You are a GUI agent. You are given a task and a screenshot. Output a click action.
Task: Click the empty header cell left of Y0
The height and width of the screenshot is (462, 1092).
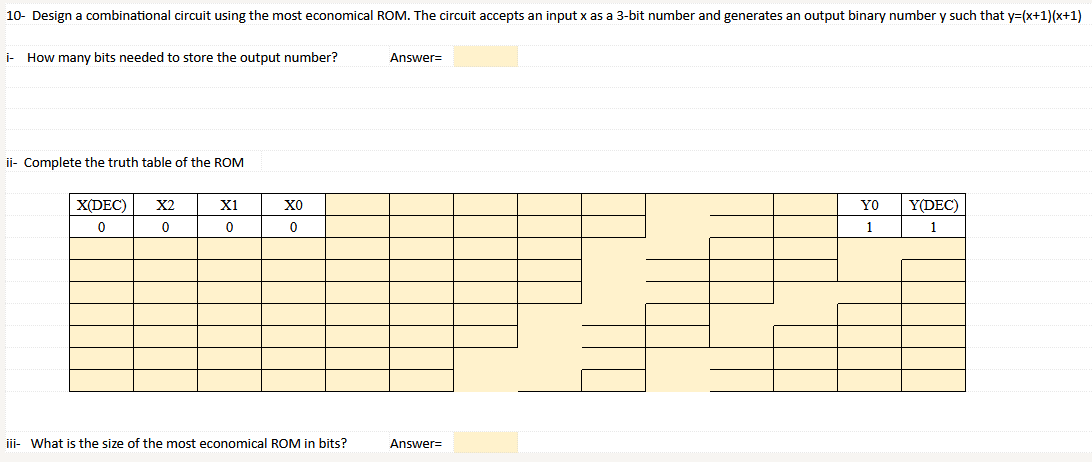[x=805, y=206]
